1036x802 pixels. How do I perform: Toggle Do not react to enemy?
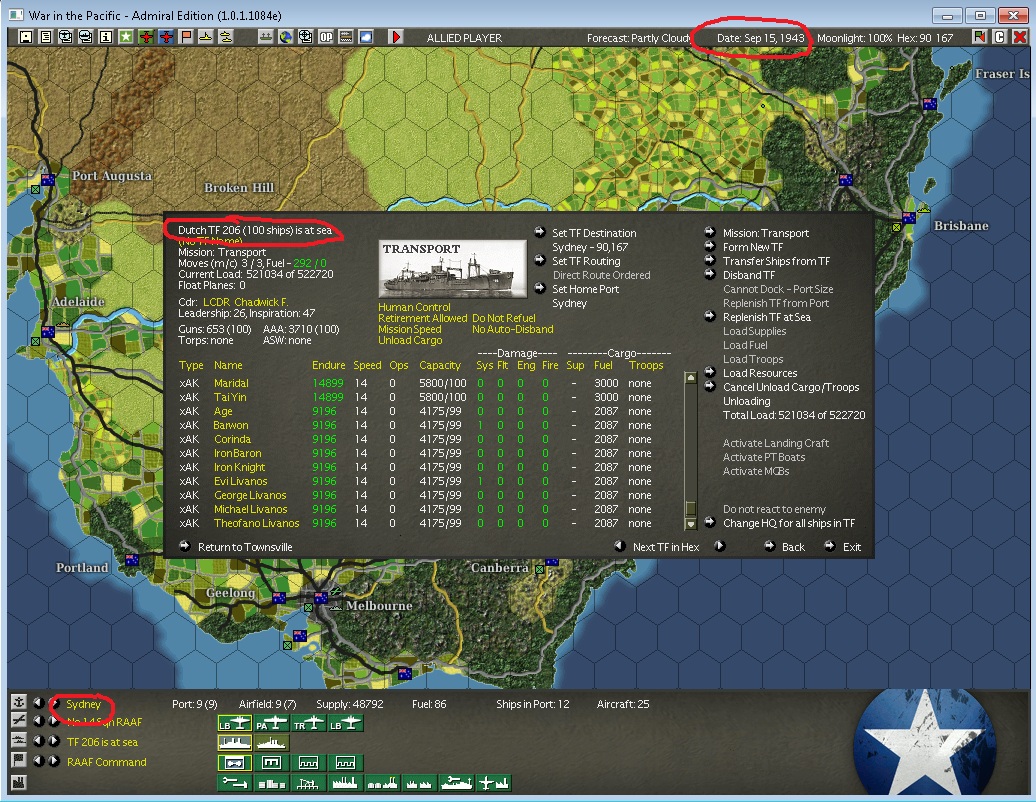pos(774,509)
